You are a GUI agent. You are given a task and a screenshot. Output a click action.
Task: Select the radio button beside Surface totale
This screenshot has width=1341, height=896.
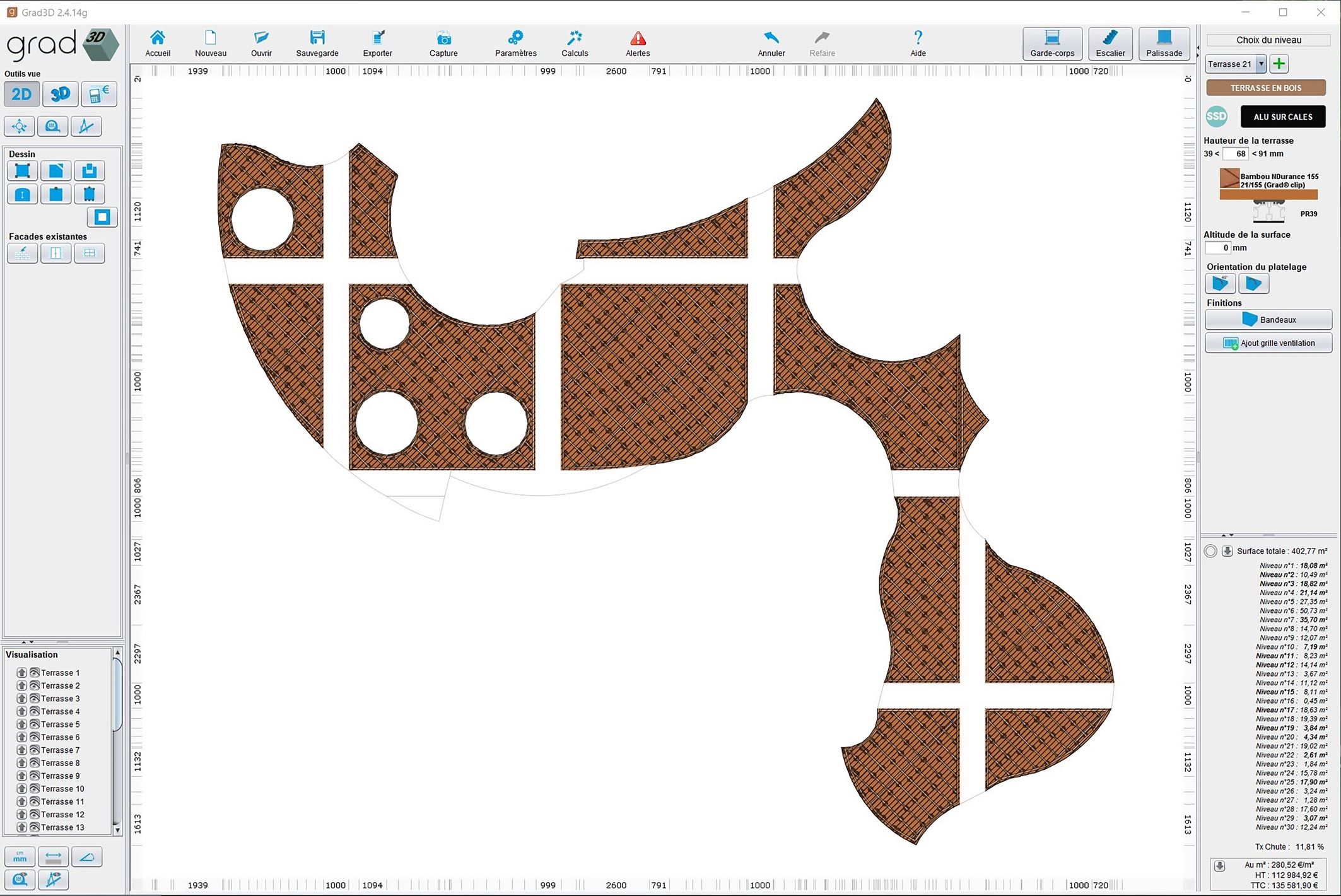click(1210, 551)
